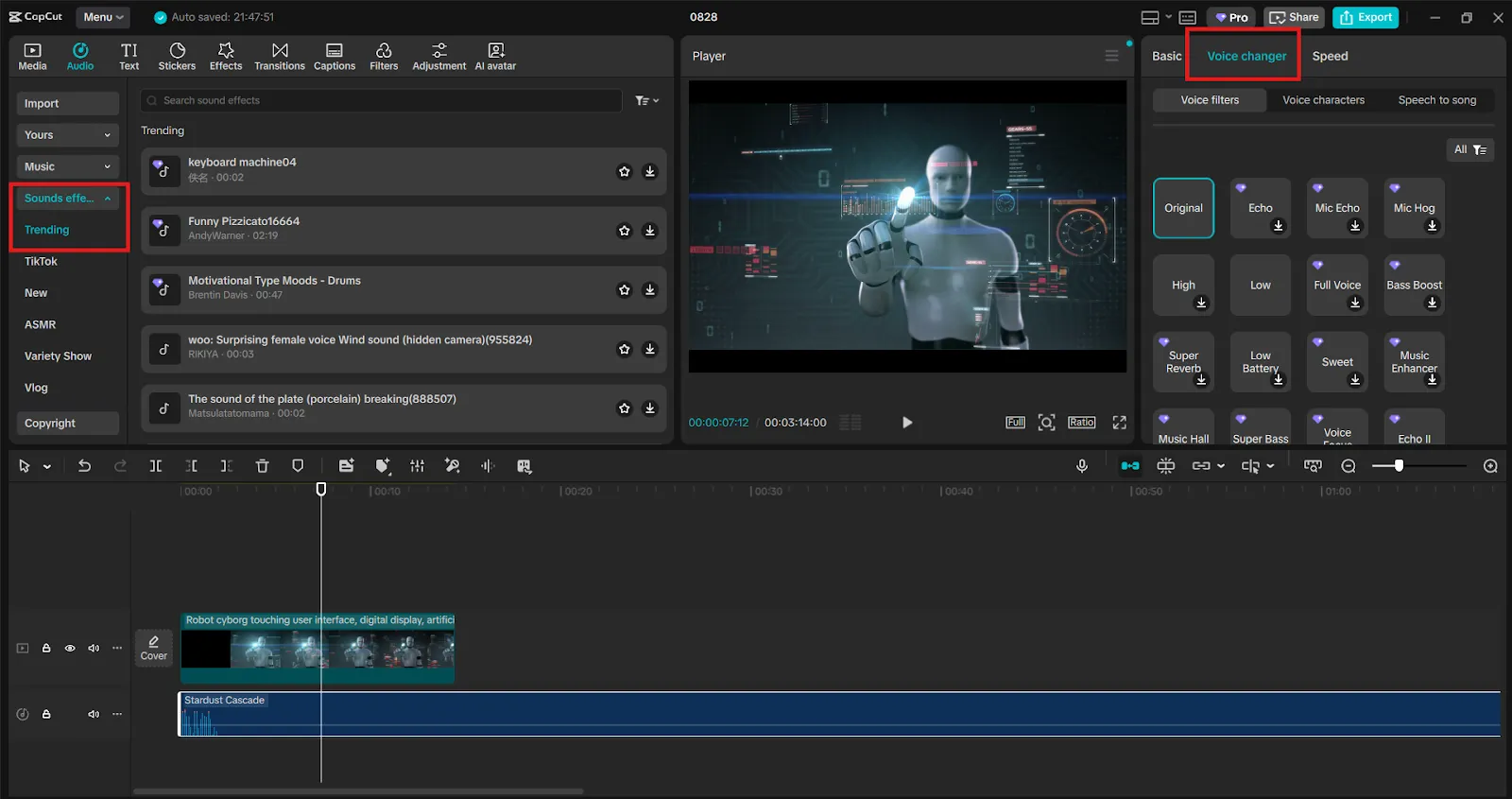This screenshot has width=1512, height=799.
Task: Click the Share button
Action: [1294, 17]
